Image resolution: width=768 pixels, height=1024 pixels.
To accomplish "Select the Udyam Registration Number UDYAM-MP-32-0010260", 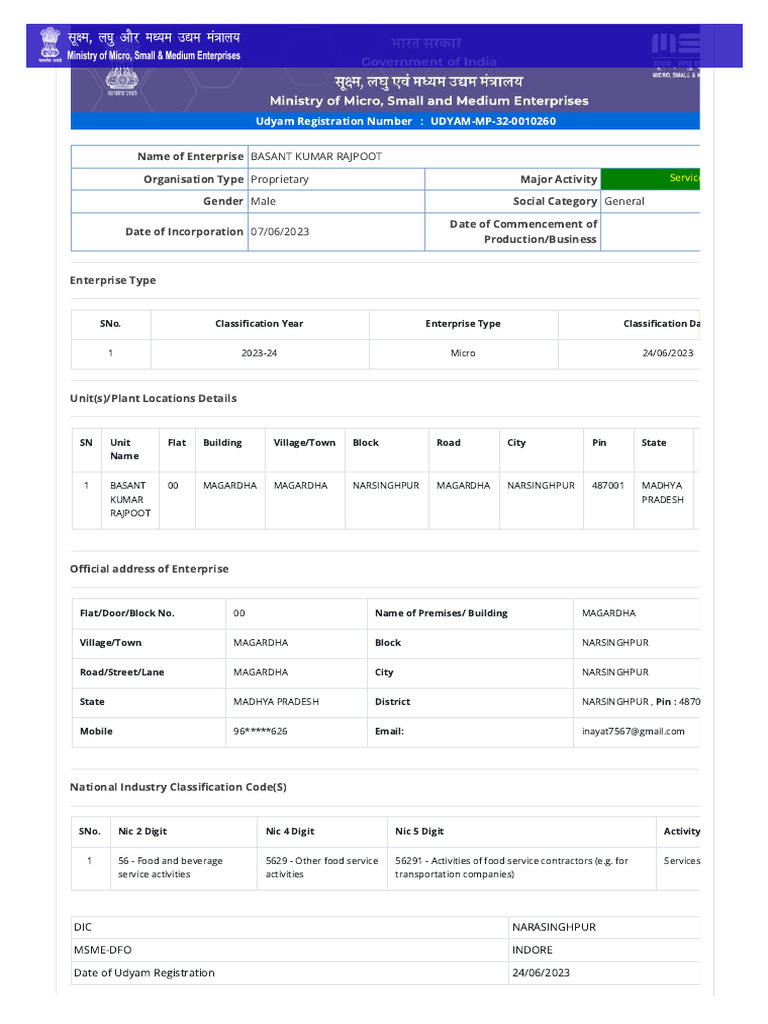I will pyautogui.click(x=492, y=121).
